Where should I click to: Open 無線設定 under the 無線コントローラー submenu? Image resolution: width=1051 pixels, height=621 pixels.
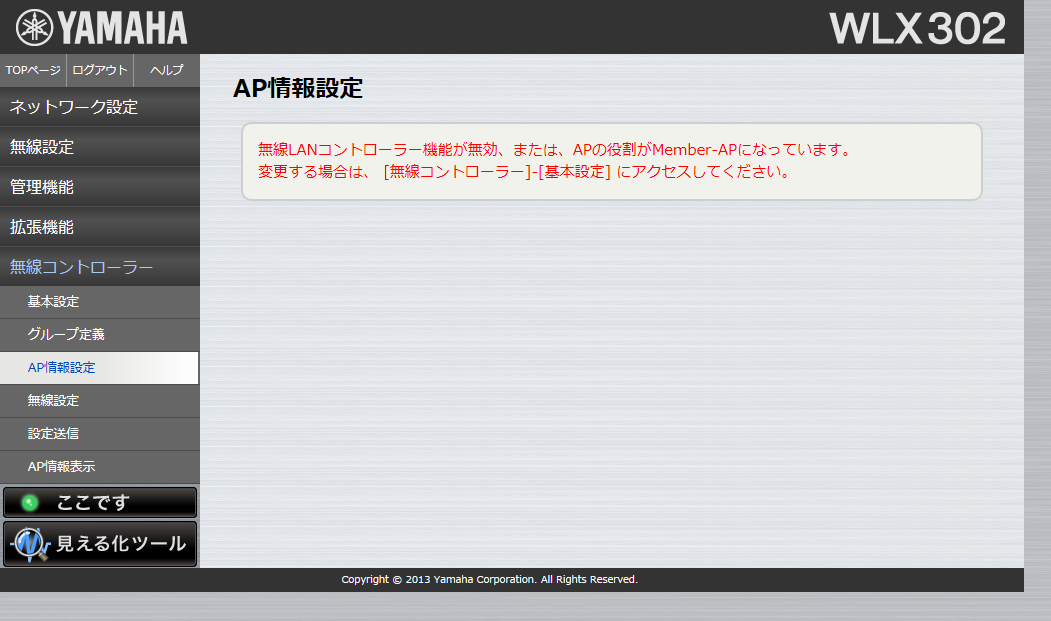pyautogui.click(x=53, y=400)
